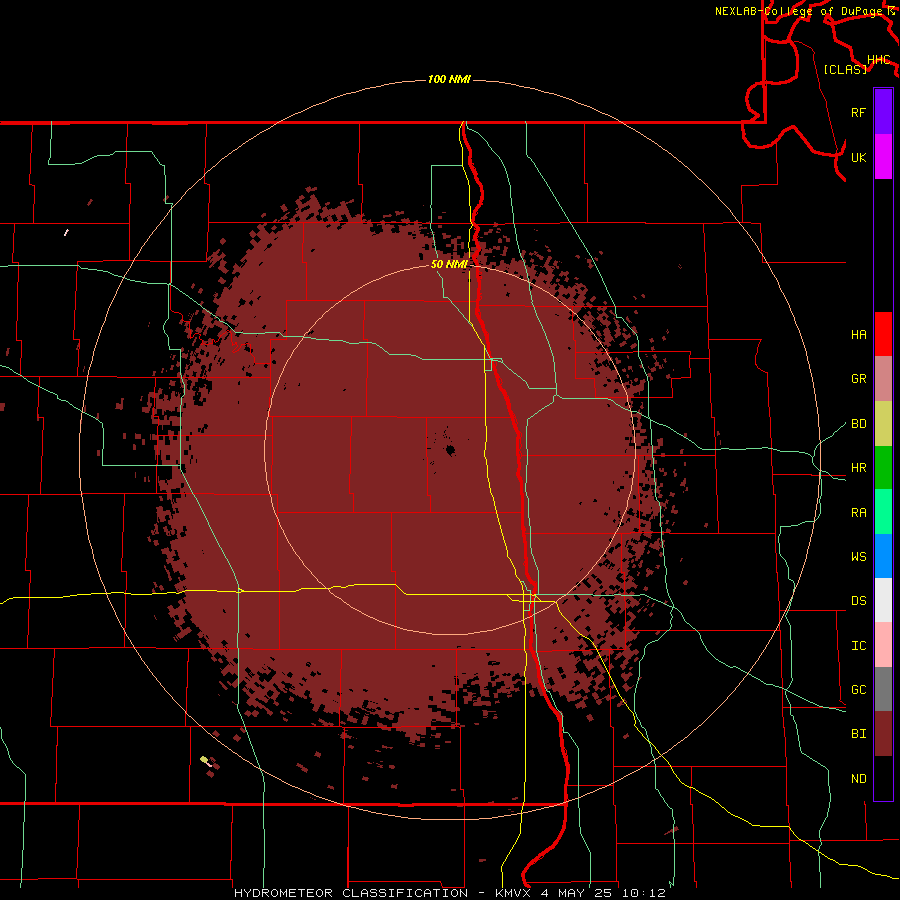Screen dimensions: 900x900
Task: Click the BD yellow legend swatch
Action: pos(883,424)
